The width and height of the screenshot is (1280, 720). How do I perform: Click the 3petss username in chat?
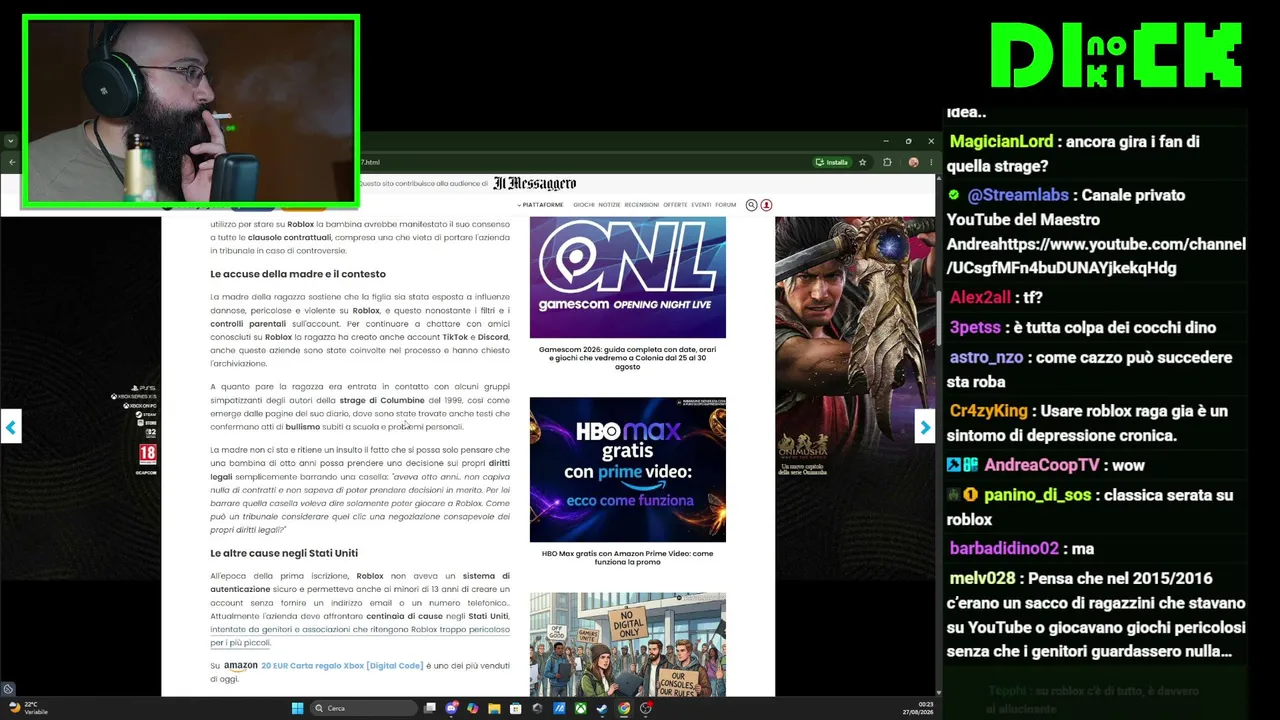click(x=975, y=328)
